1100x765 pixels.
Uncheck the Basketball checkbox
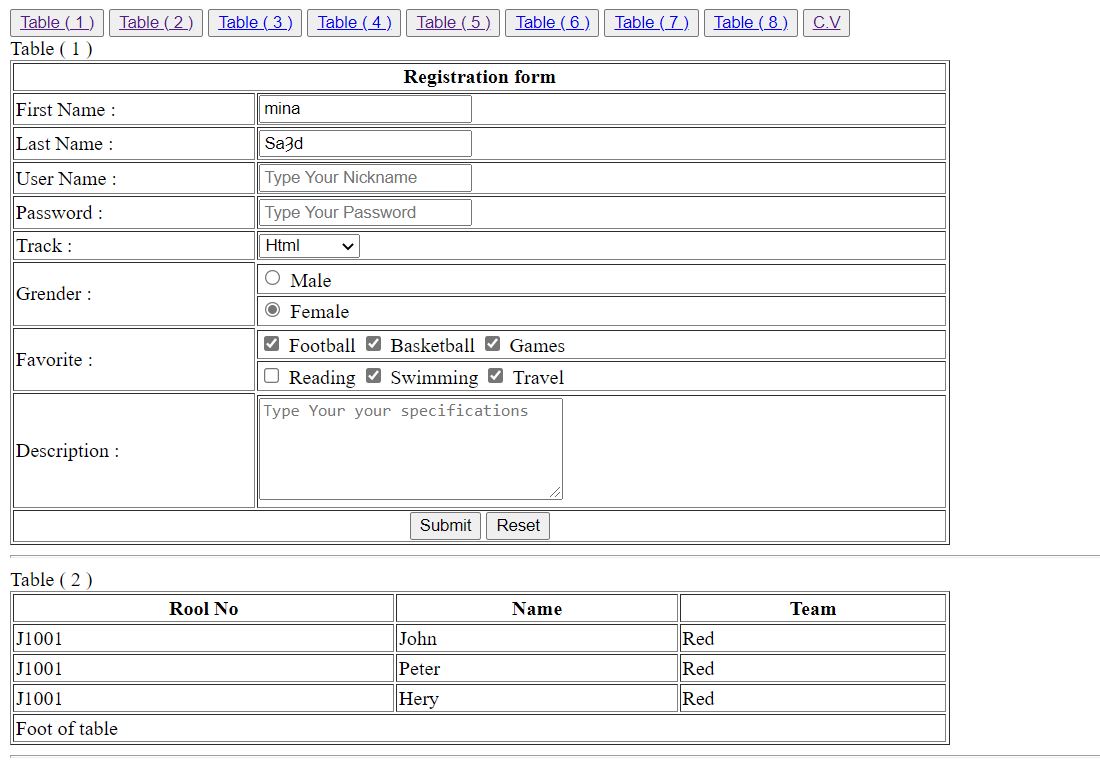click(x=373, y=344)
